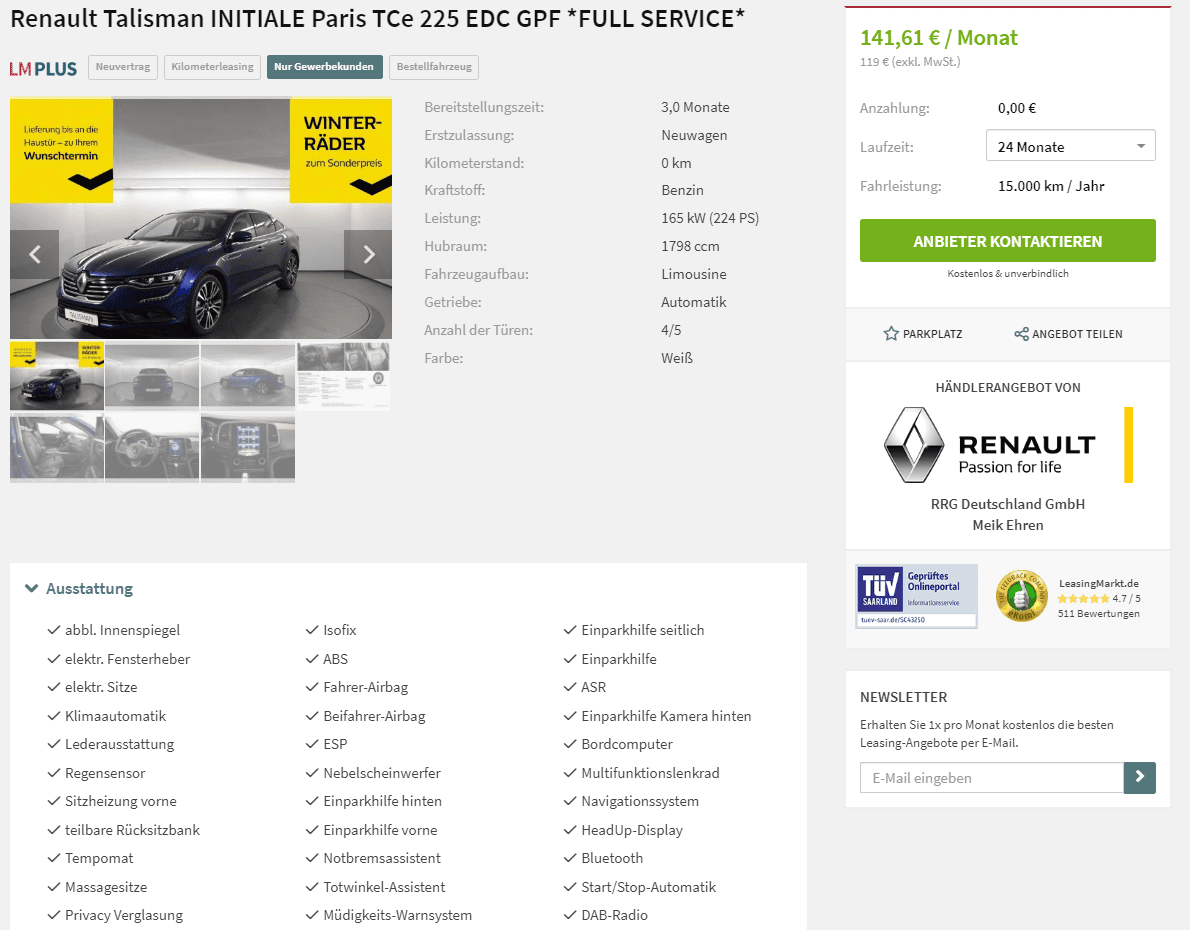
Task: Open the Laufzeit 24 Monate dropdown
Action: coord(1070,146)
